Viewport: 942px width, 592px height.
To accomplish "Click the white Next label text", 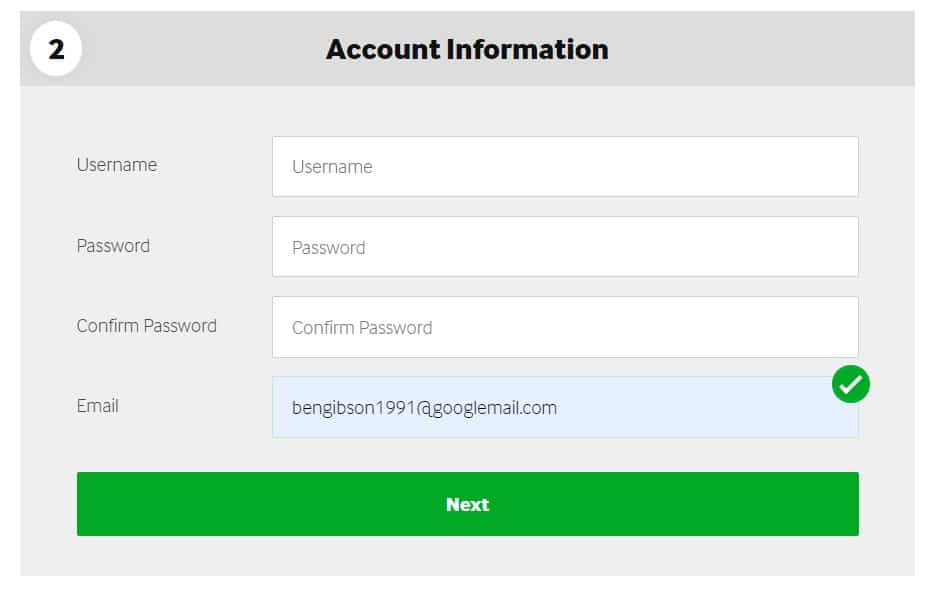I will (467, 504).
